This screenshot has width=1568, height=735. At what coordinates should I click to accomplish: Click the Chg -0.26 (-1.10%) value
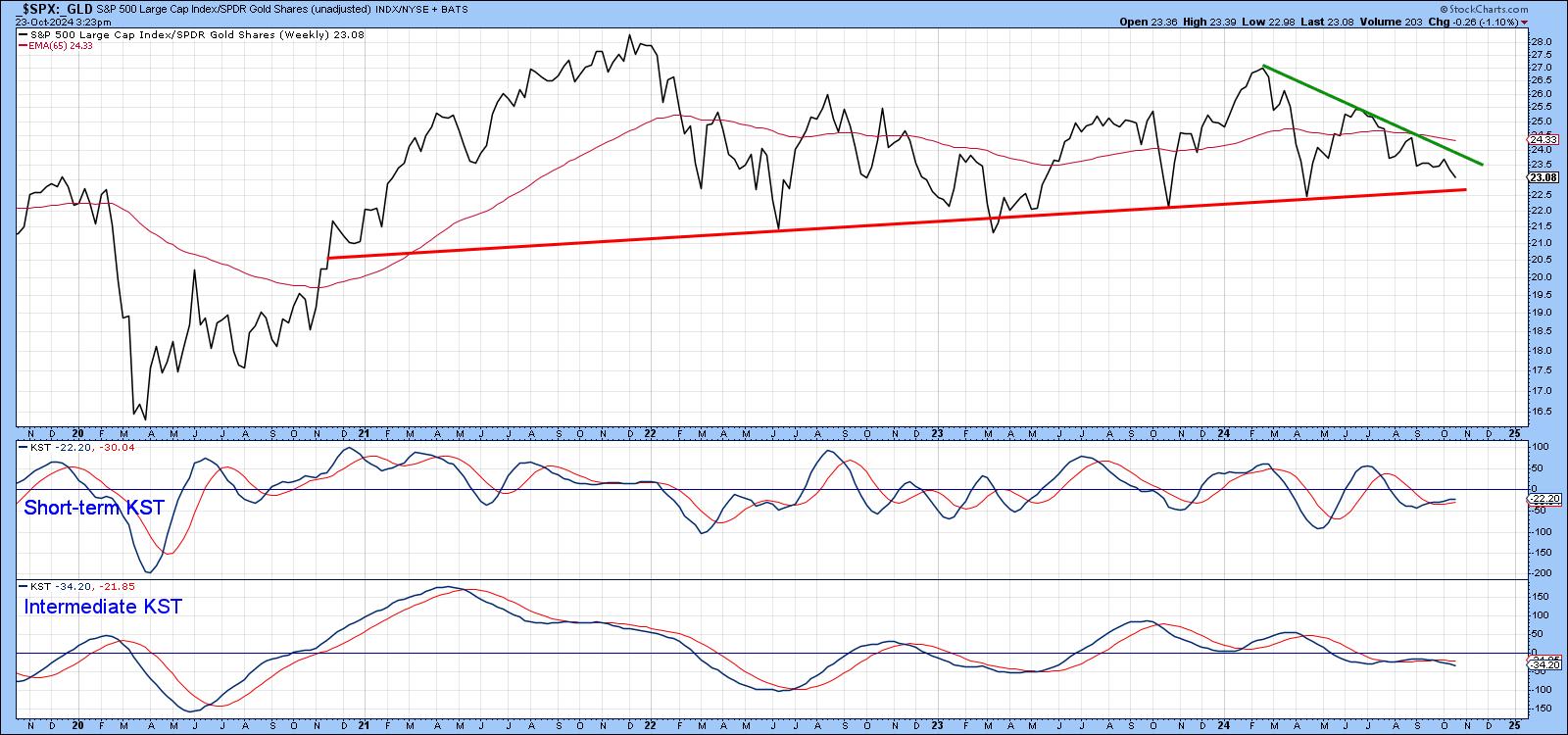click(x=1474, y=22)
